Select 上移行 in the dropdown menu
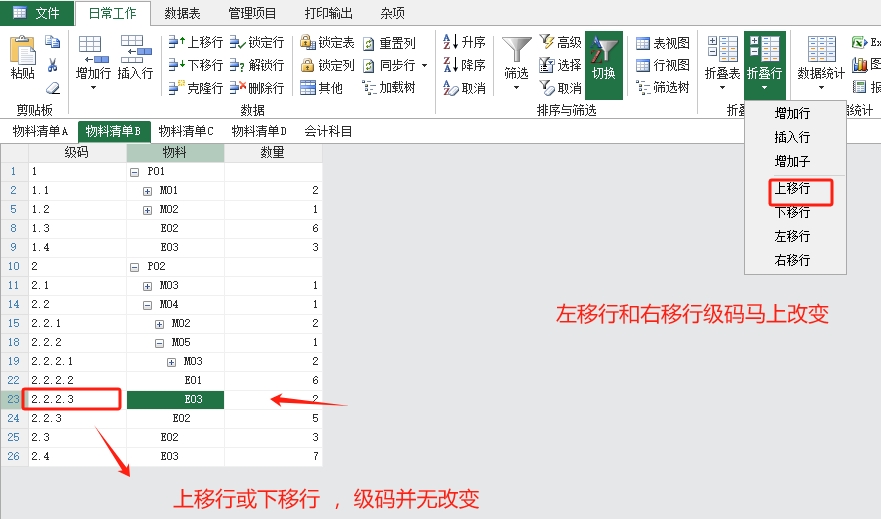Screen dimensions: 881x519 point(792,188)
